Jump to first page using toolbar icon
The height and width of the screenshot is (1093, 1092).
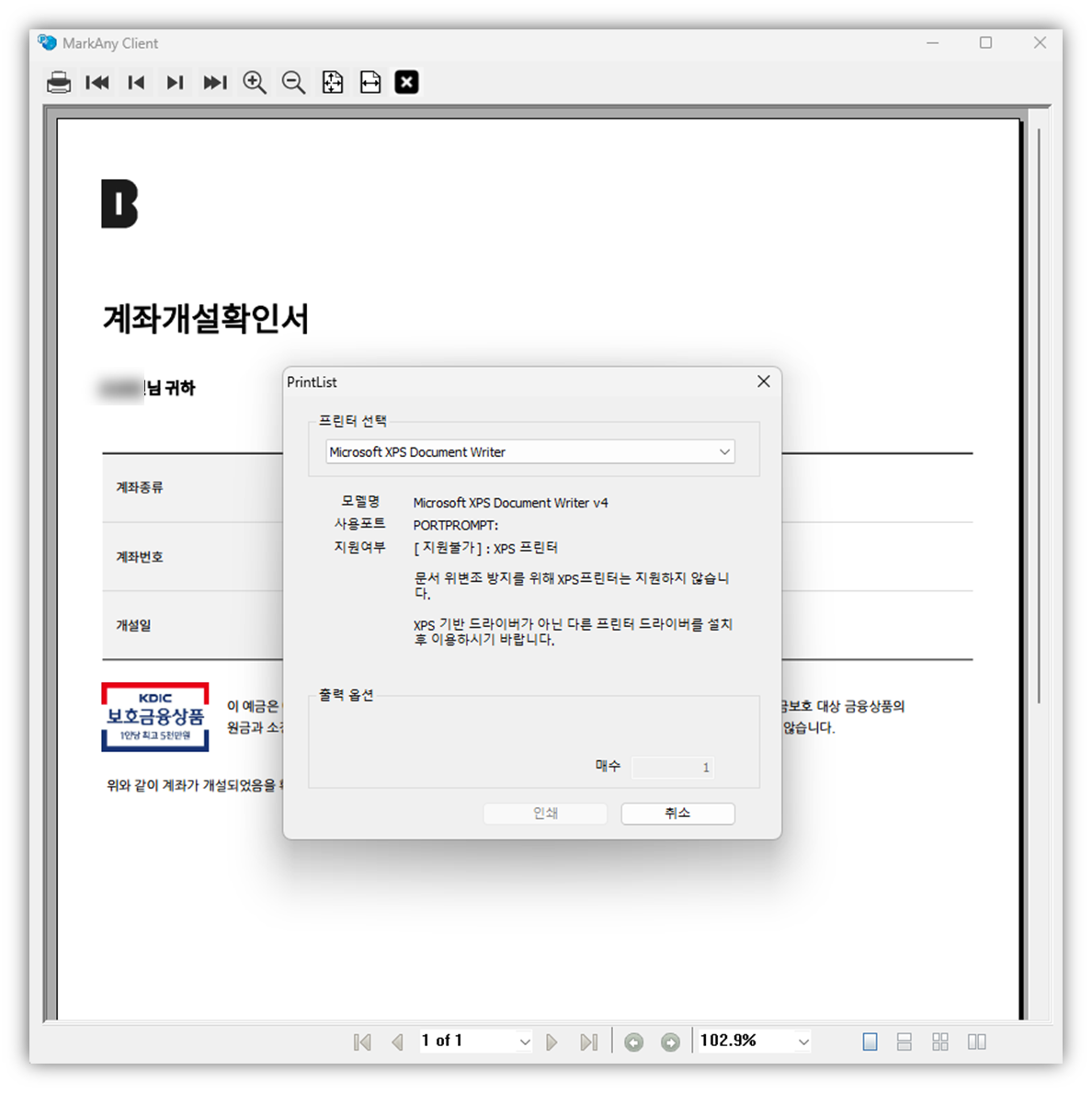pyautogui.click(x=97, y=82)
